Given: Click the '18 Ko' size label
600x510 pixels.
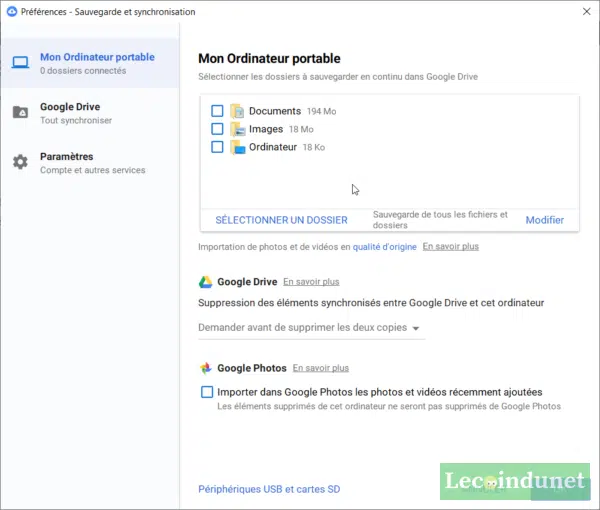Looking at the screenshot, I should [314, 147].
